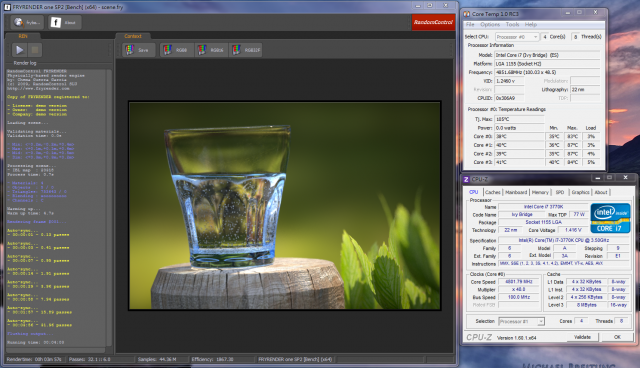Image resolution: width=640 pixels, height=368 pixels.
Task: Click the Rendertime entry in Fryrender status bar
Action: [x=35, y=359]
